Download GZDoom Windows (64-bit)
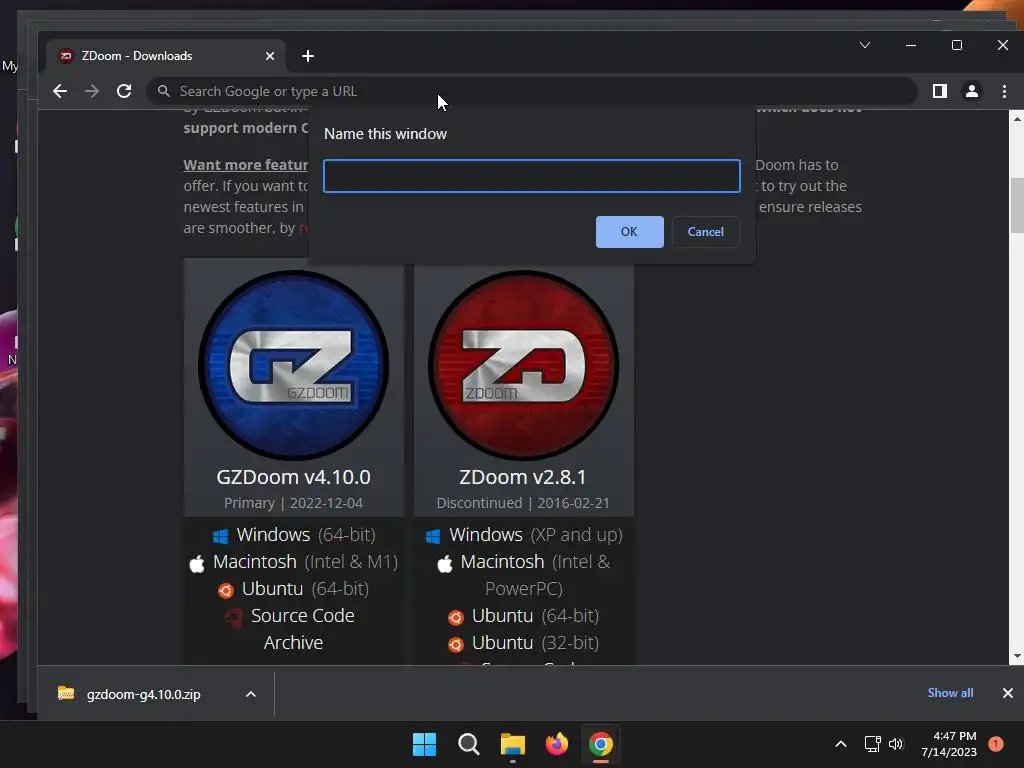Image resolution: width=1024 pixels, height=768 pixels. [306, 535]
